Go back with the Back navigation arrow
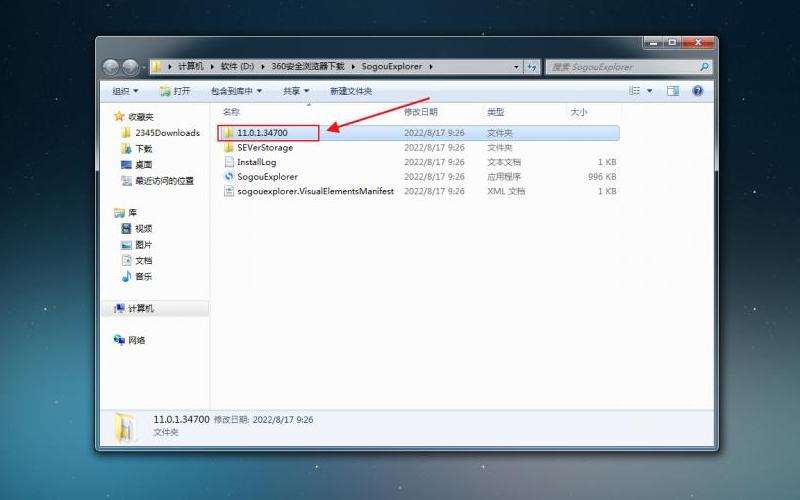 tap(111, 67)
